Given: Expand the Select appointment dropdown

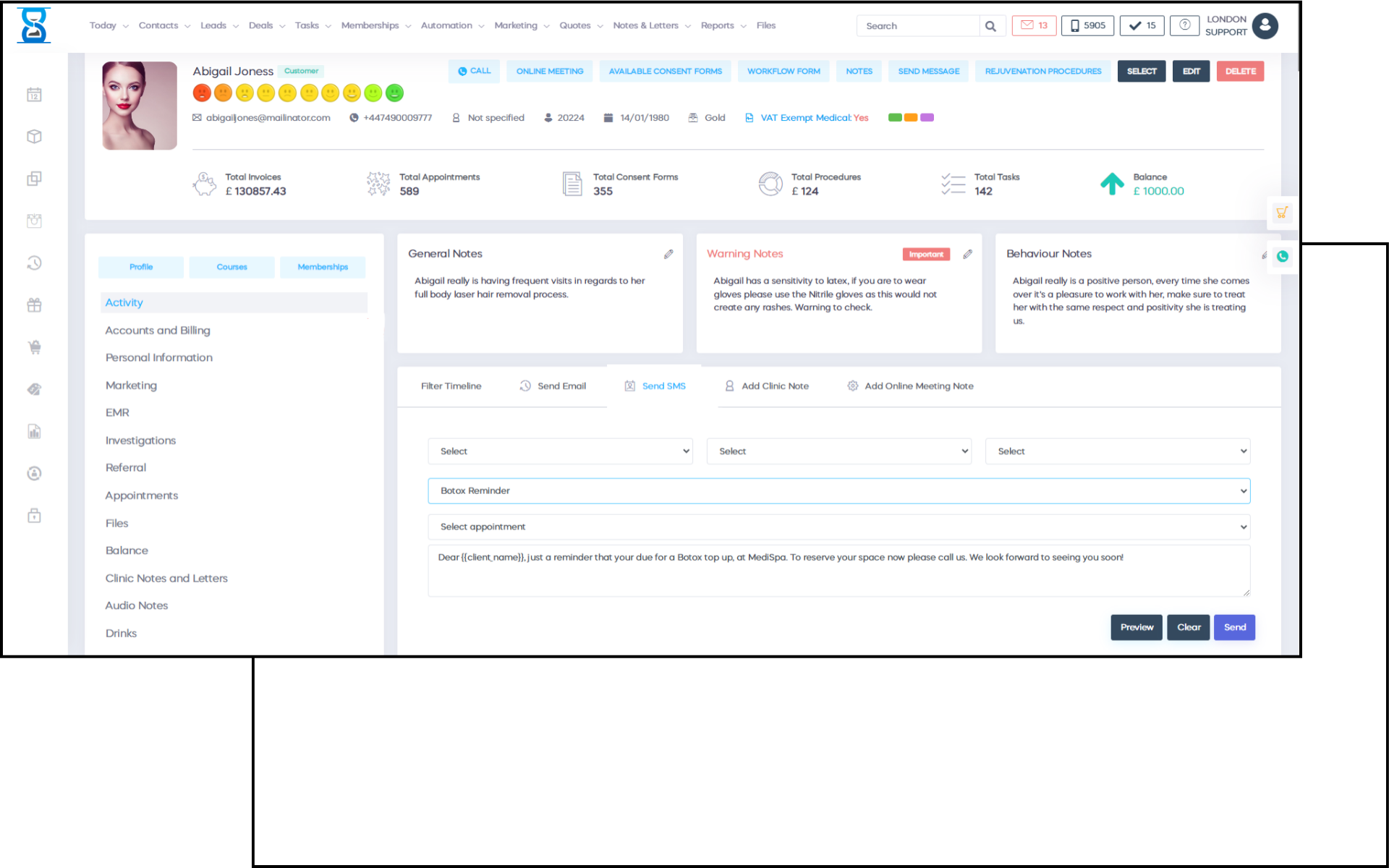Looking at the screenshot, I should click(x=838, y=527).
